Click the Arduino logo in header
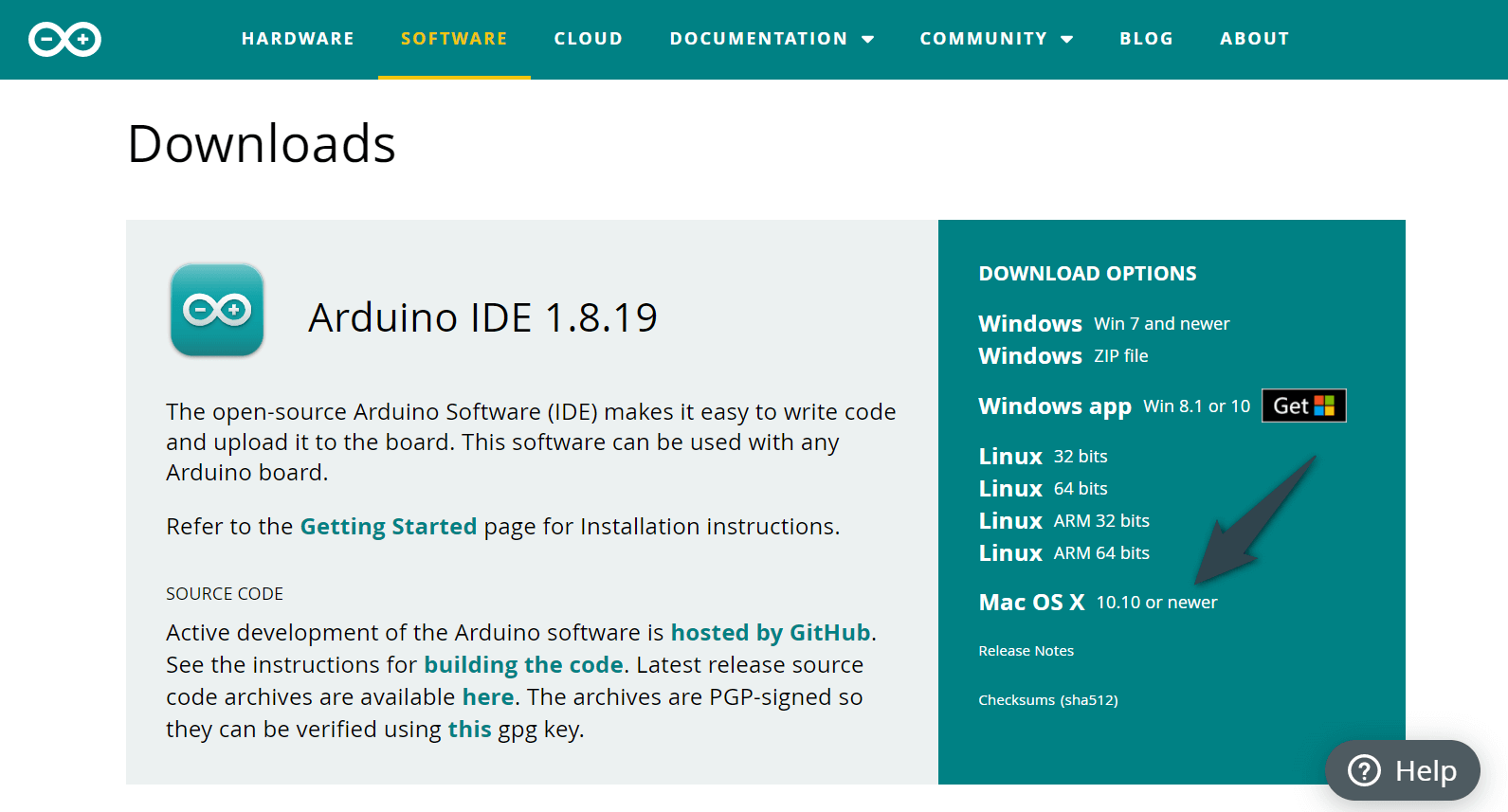The height and width of the screenshot is (812, 1508). coord(64,39)
